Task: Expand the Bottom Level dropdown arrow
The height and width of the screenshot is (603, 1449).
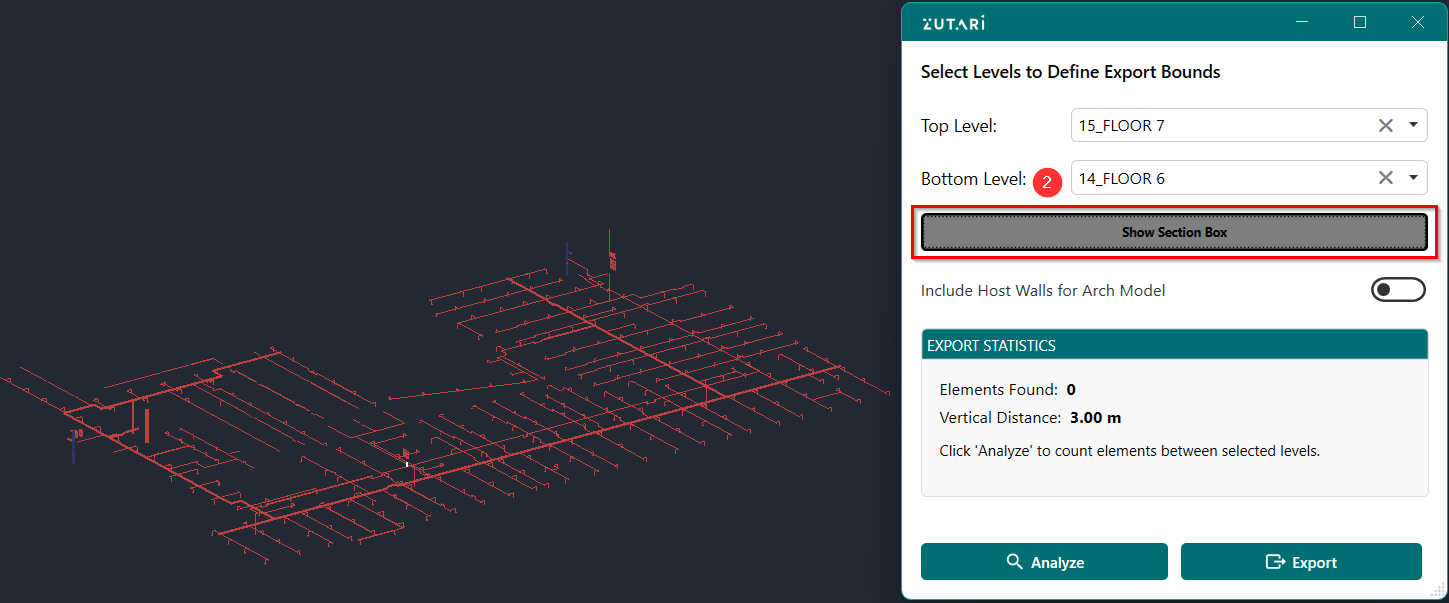Action: click(x=1413, y=178)
